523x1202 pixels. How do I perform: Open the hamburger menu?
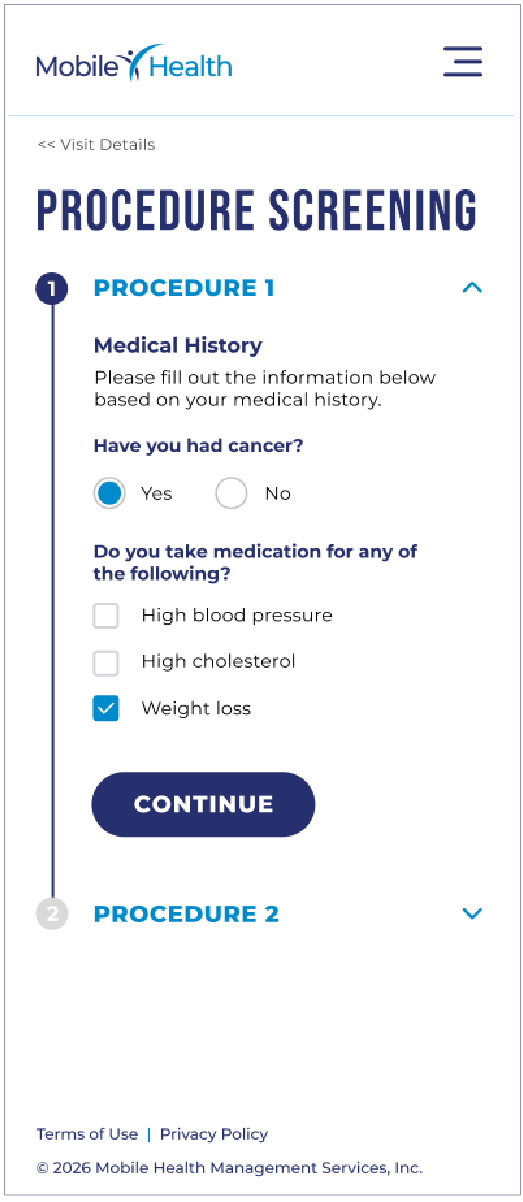[x=462, y=61]
